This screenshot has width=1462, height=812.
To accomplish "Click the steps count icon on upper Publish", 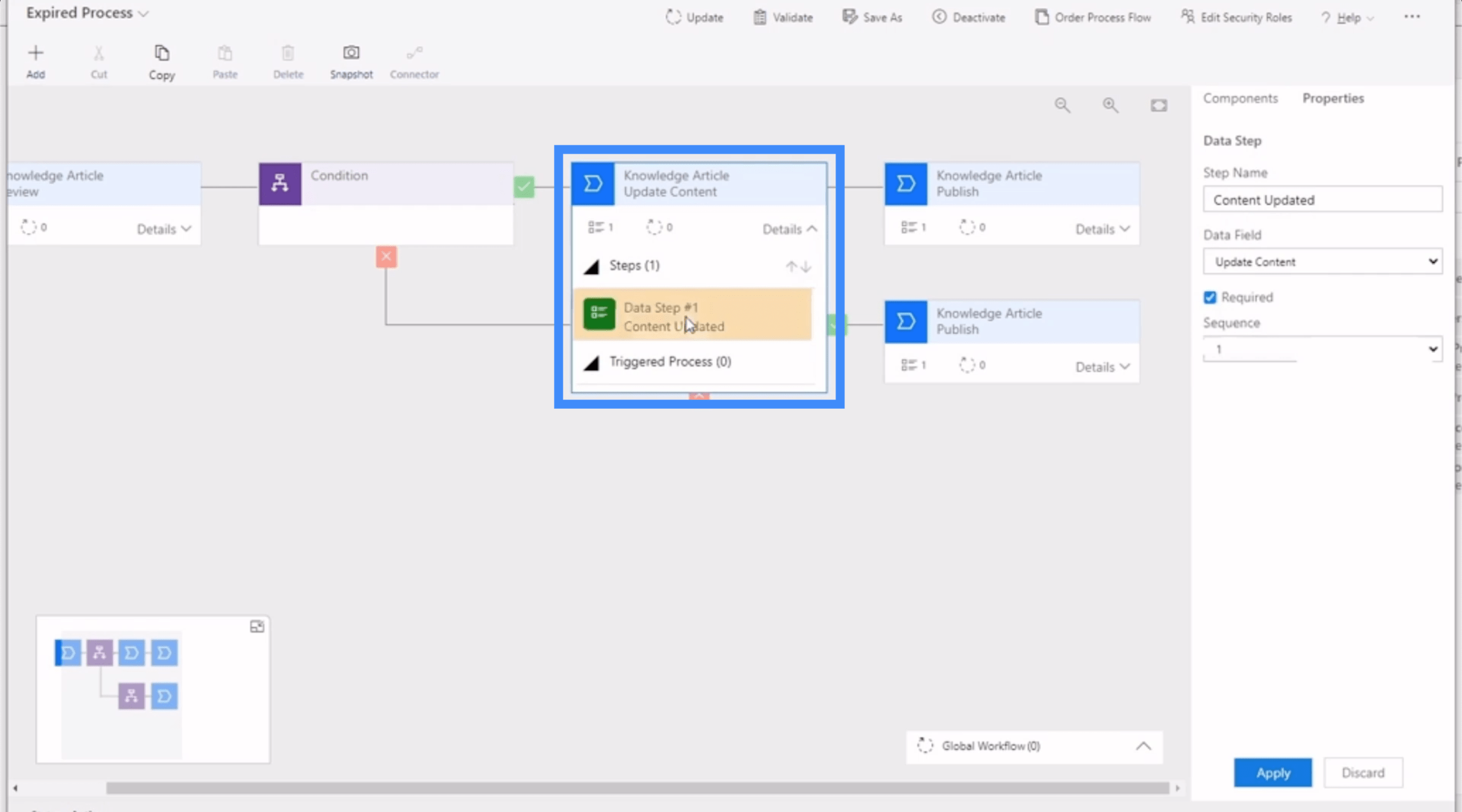I will [x=909, y=227].
